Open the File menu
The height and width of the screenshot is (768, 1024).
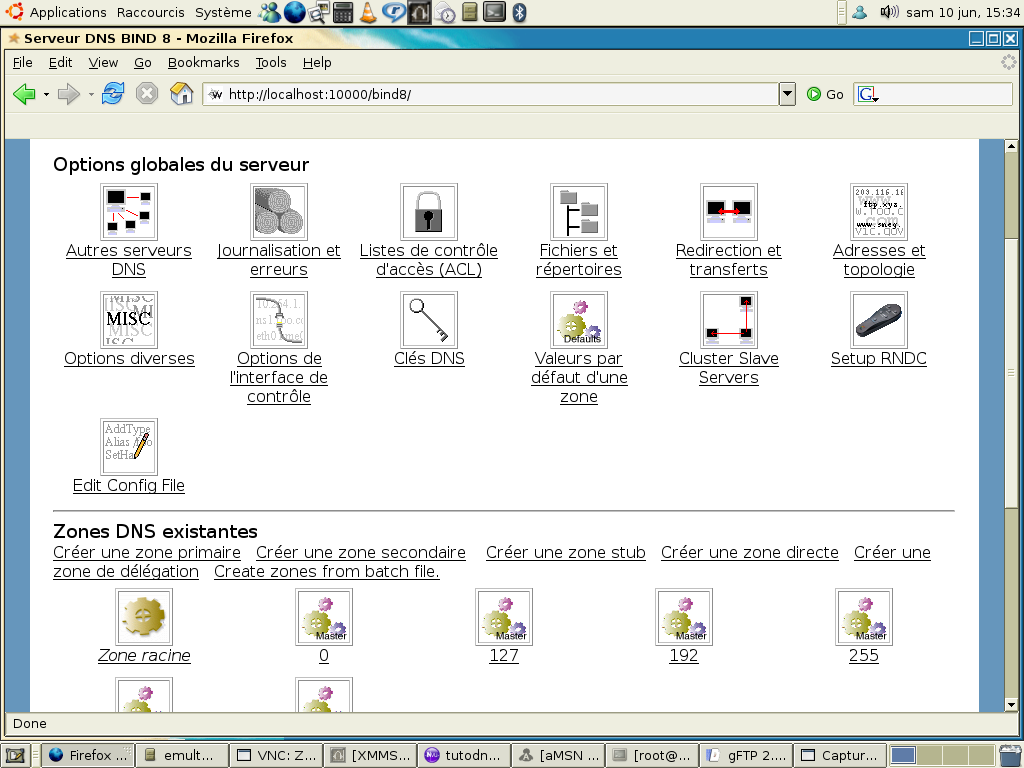click(23, 63)
